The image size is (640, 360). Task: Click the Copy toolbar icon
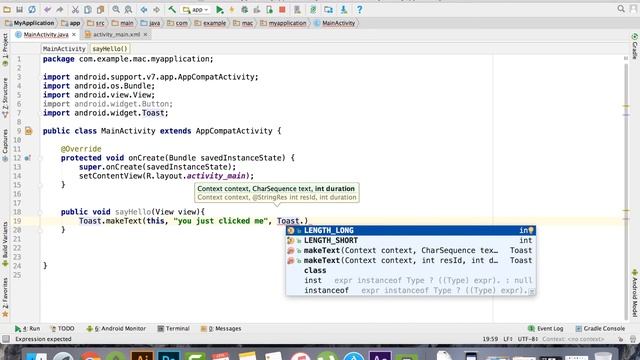[88, 9]
